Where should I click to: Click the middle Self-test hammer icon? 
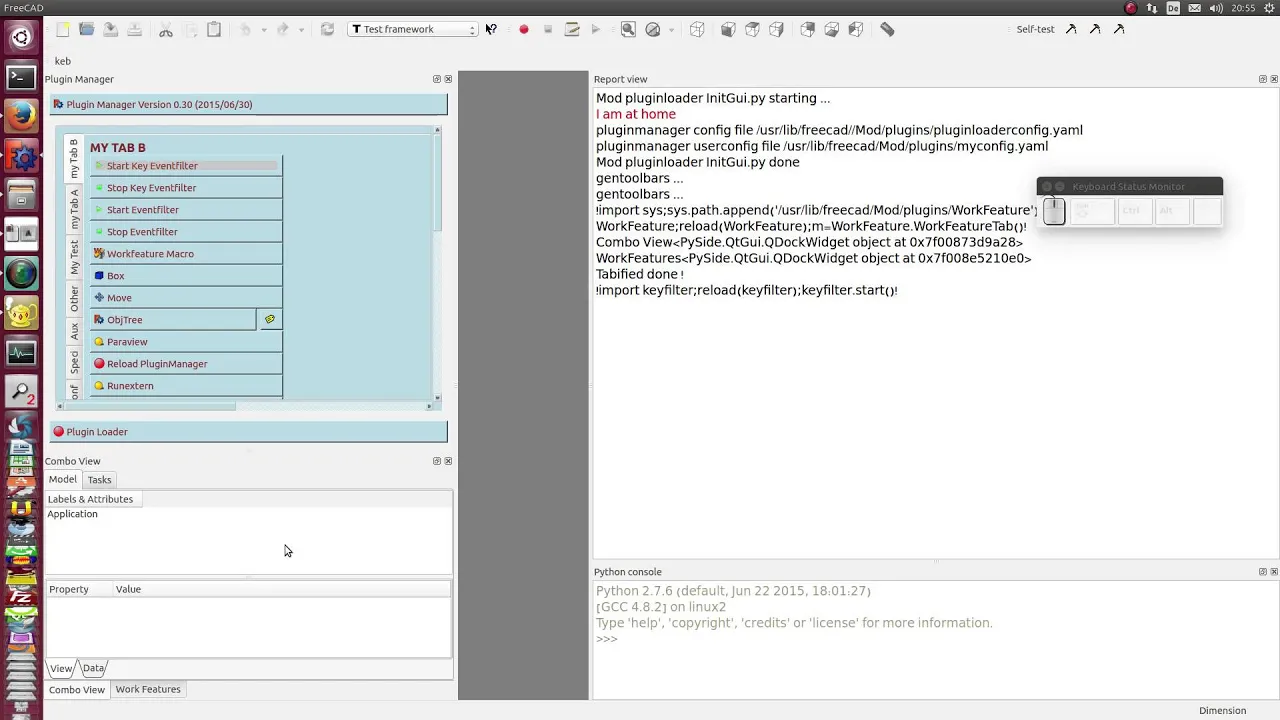(1095, 29)
